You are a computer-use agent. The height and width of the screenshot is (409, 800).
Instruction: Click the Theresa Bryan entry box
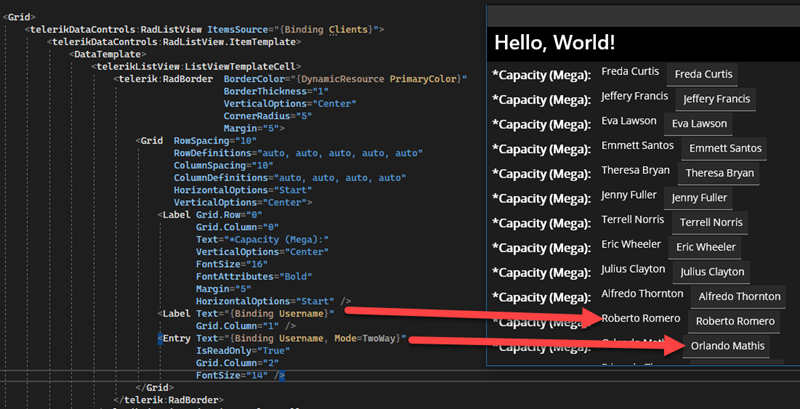(x=719, y=173)
